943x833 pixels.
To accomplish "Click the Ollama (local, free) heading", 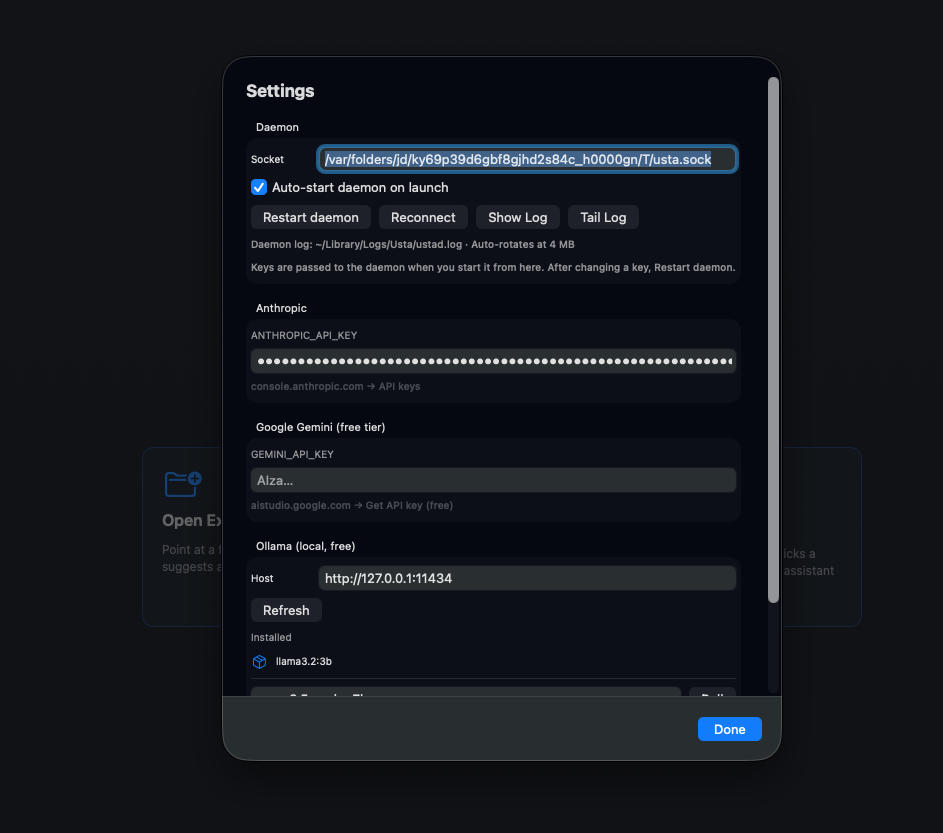I will (x=306, y=546).
